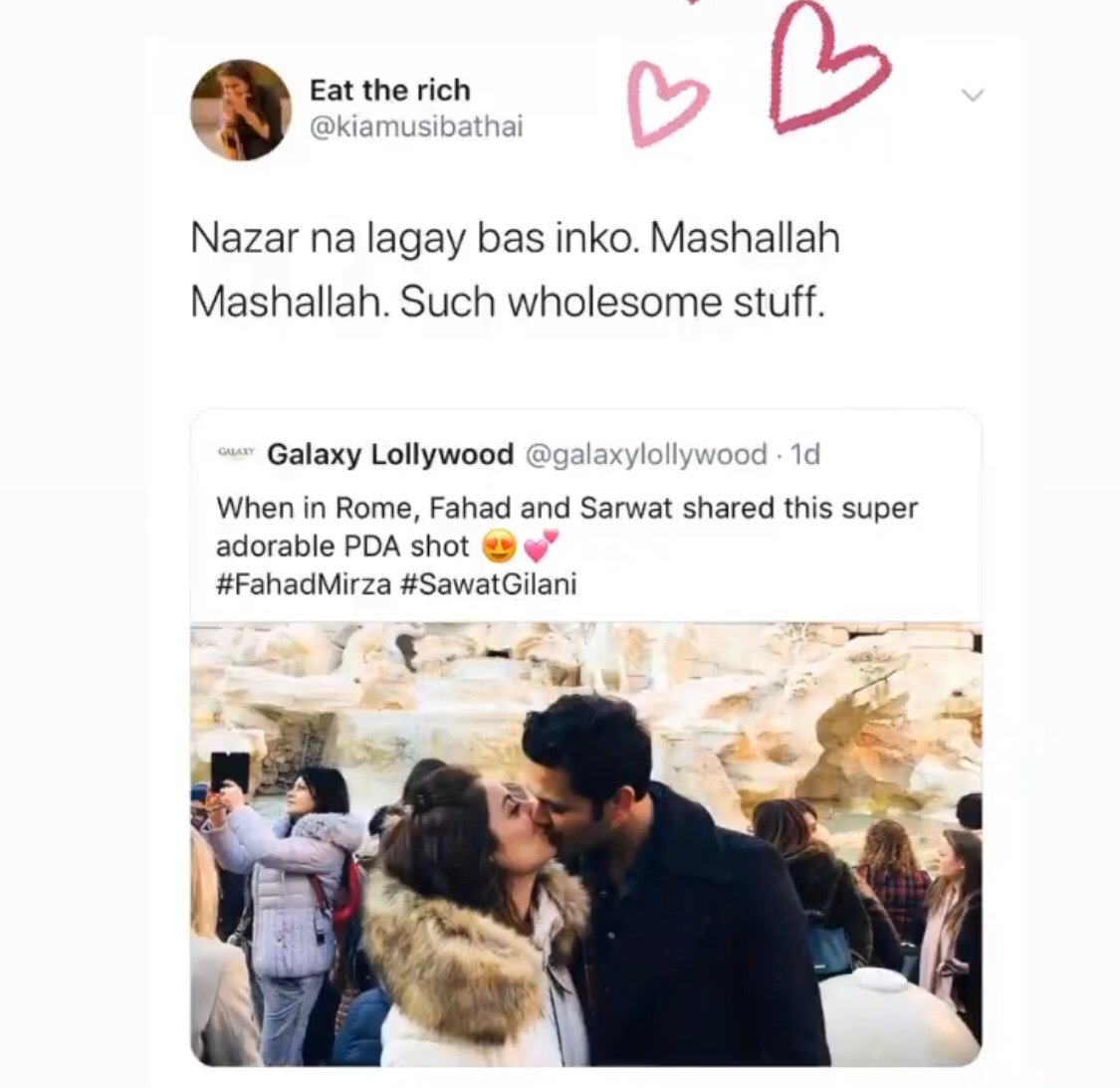The width and height of the screenshot is (1120, 1088).
Task: Tap the black phone held up in photo
Action: [x=230, y=772]
